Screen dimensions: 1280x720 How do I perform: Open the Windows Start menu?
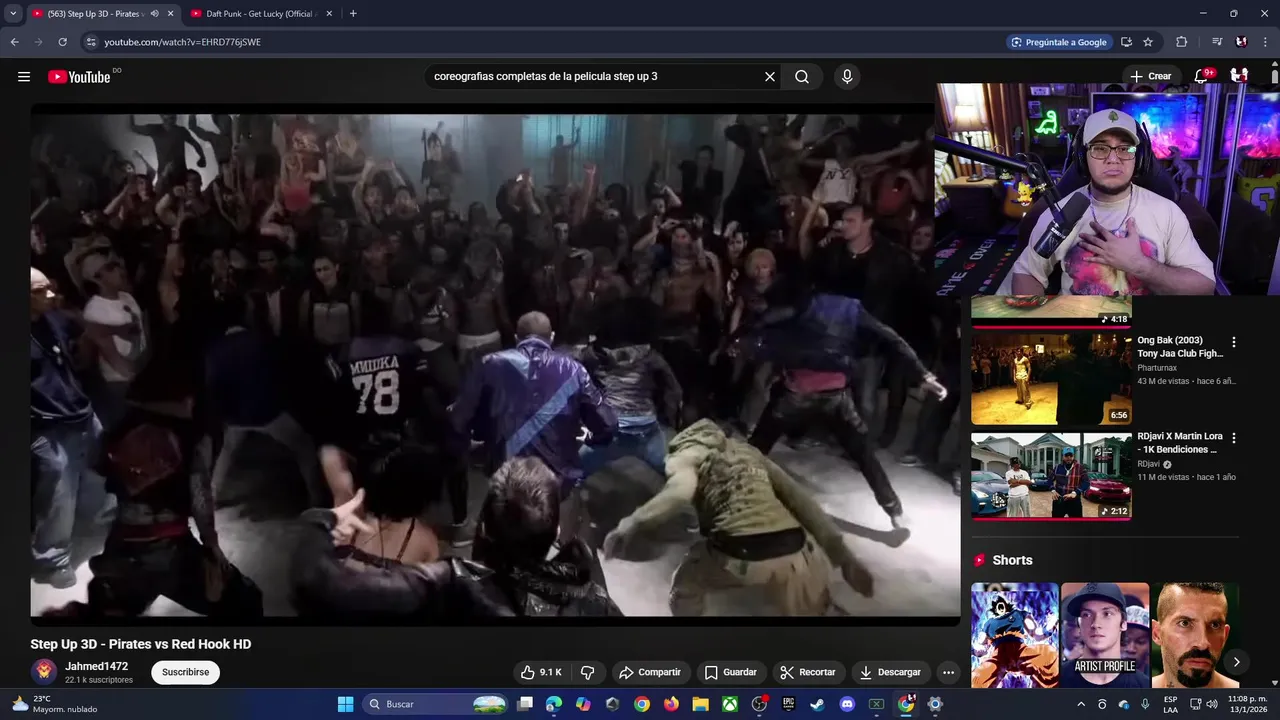[346, 704]
